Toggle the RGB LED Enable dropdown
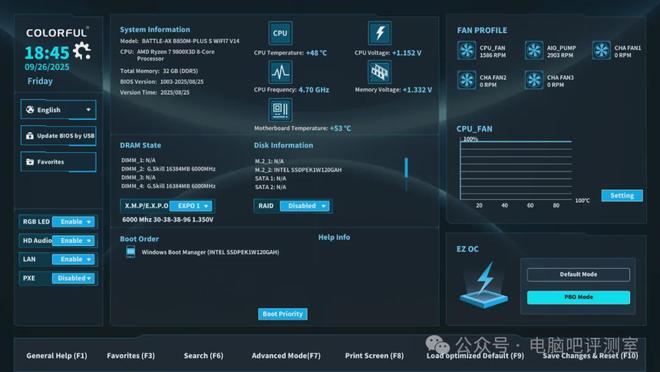The height and width of the screenshot is (372, 660). click(73, 222)
